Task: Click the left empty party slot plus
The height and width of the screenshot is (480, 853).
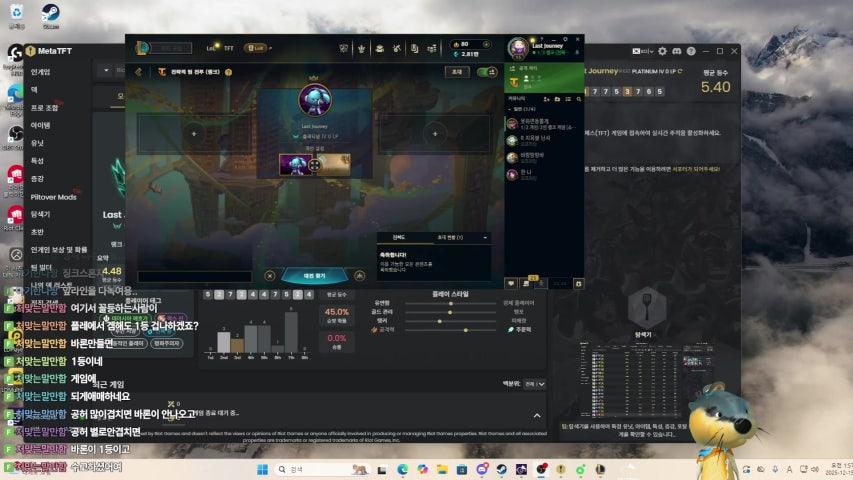Action: [194, 134]
